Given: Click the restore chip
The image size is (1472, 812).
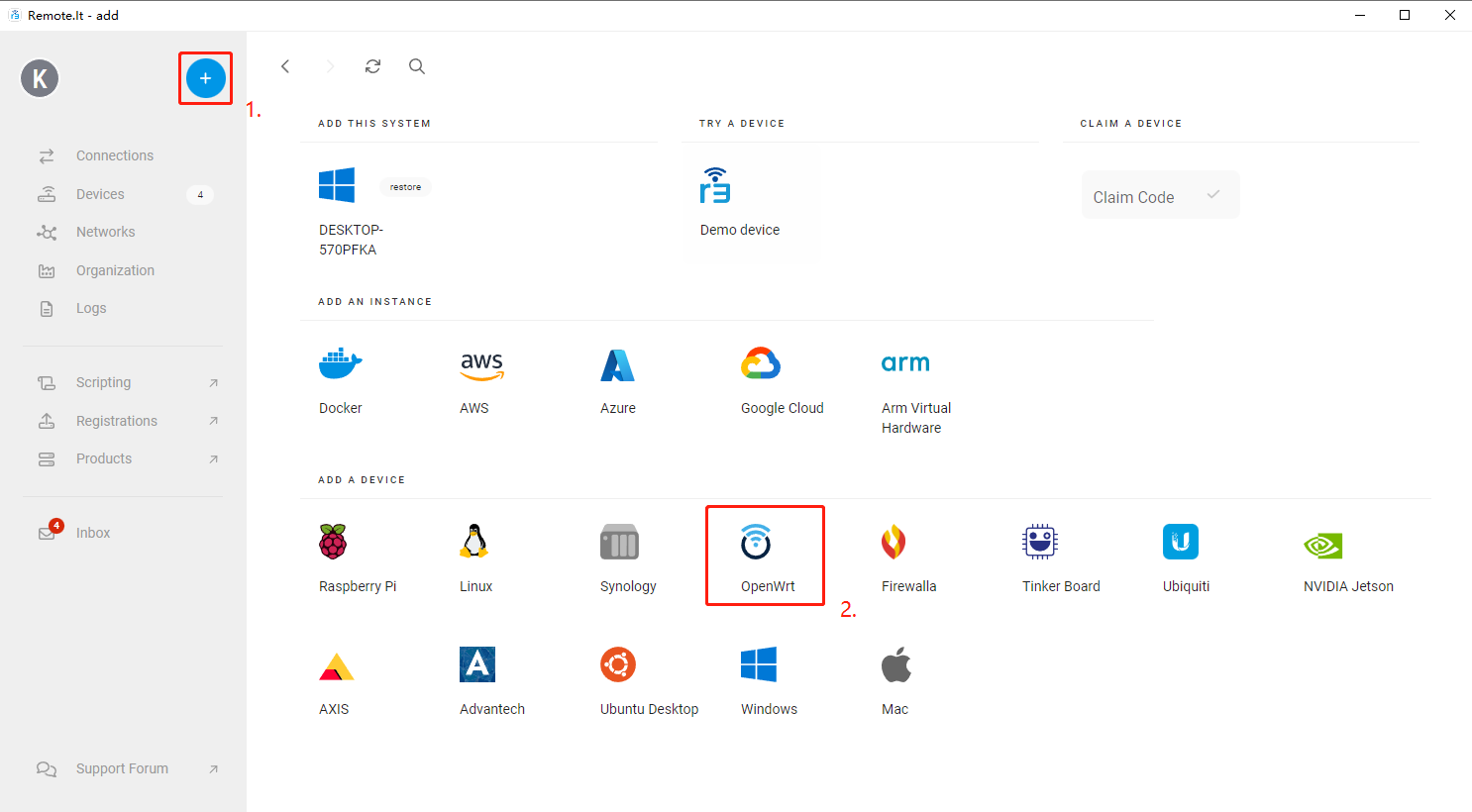Looking at the screenshot, I should [405, 187].
